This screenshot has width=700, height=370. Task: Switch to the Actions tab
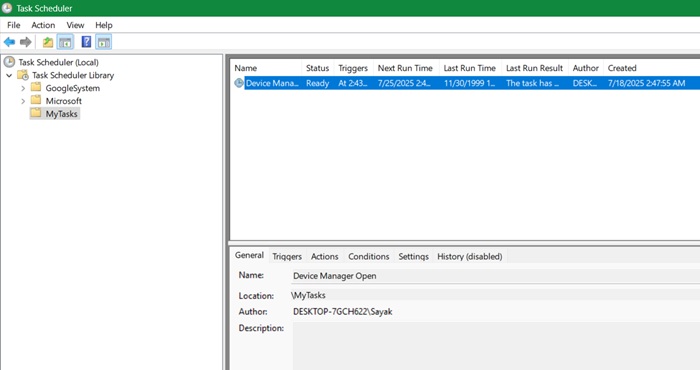click(x=325, y=257)
